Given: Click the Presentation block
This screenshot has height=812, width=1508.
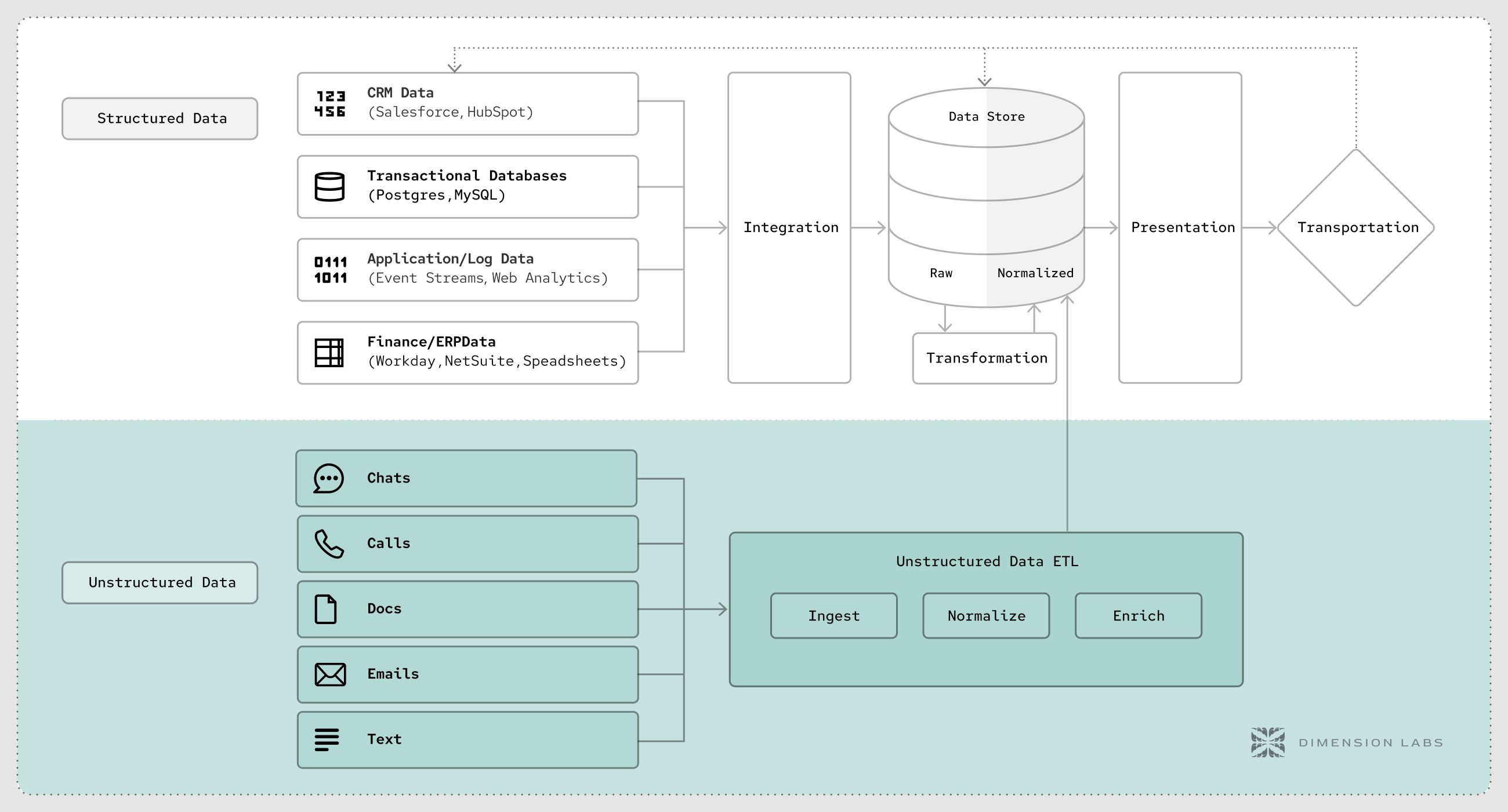Looking at the screenshot, I should pyautogui.click(x=1180, y=228).
